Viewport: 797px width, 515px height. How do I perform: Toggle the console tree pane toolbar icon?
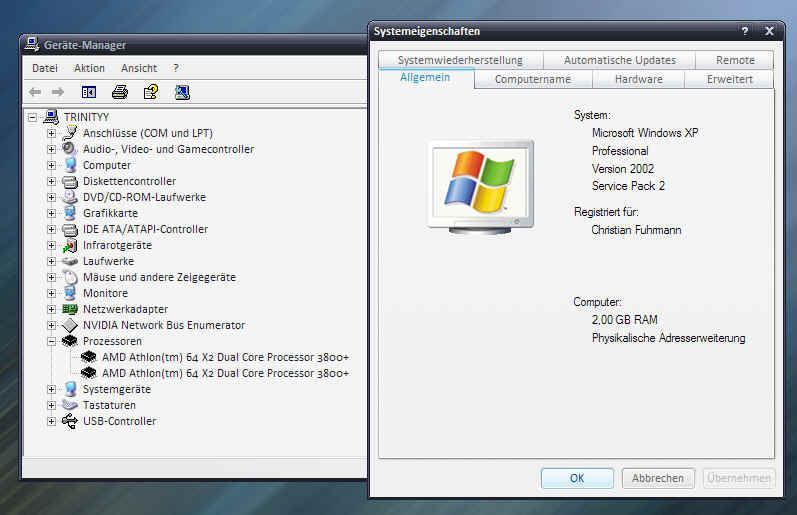(88, 92)
